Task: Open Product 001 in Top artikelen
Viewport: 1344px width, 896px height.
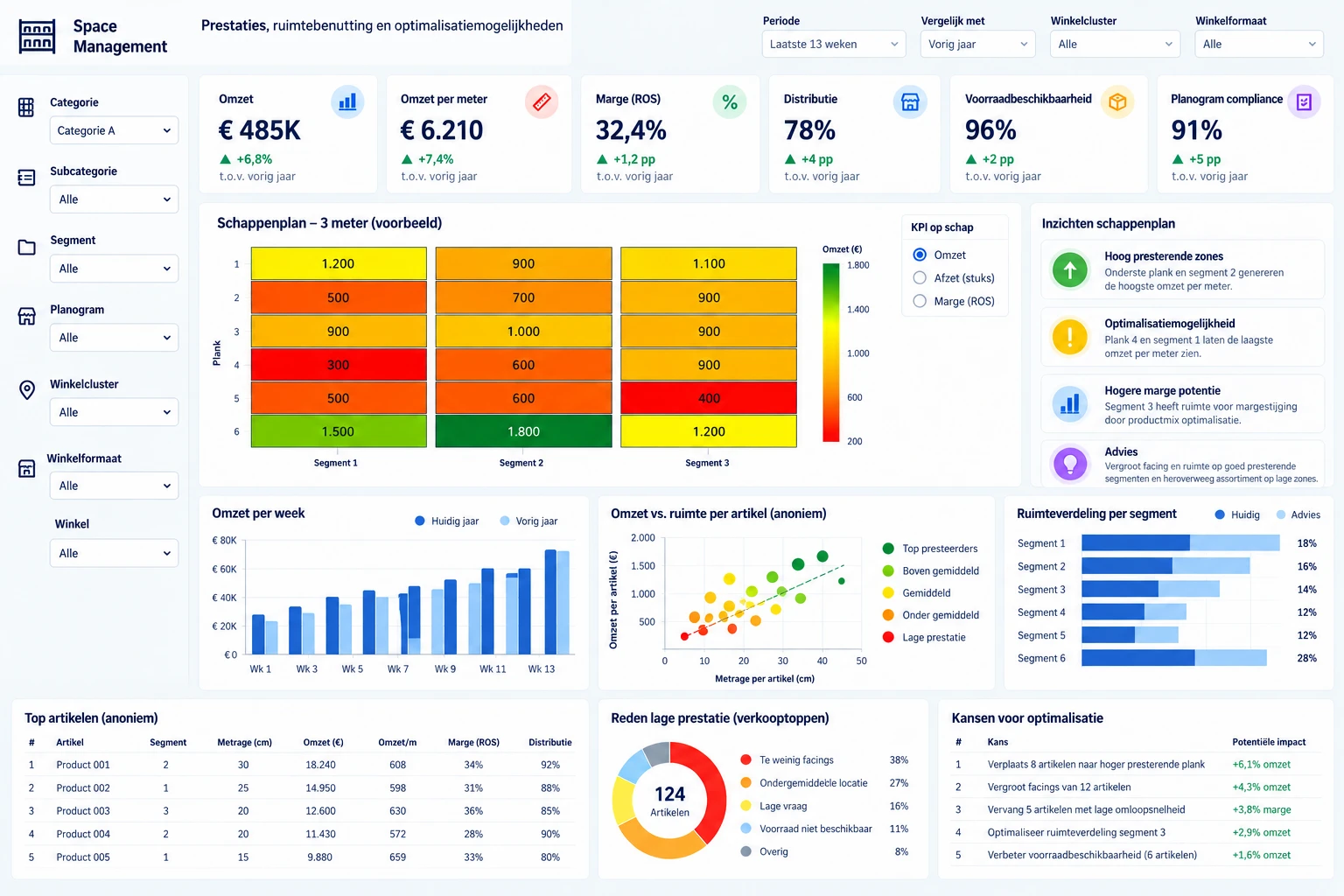Action: point(83,765)
